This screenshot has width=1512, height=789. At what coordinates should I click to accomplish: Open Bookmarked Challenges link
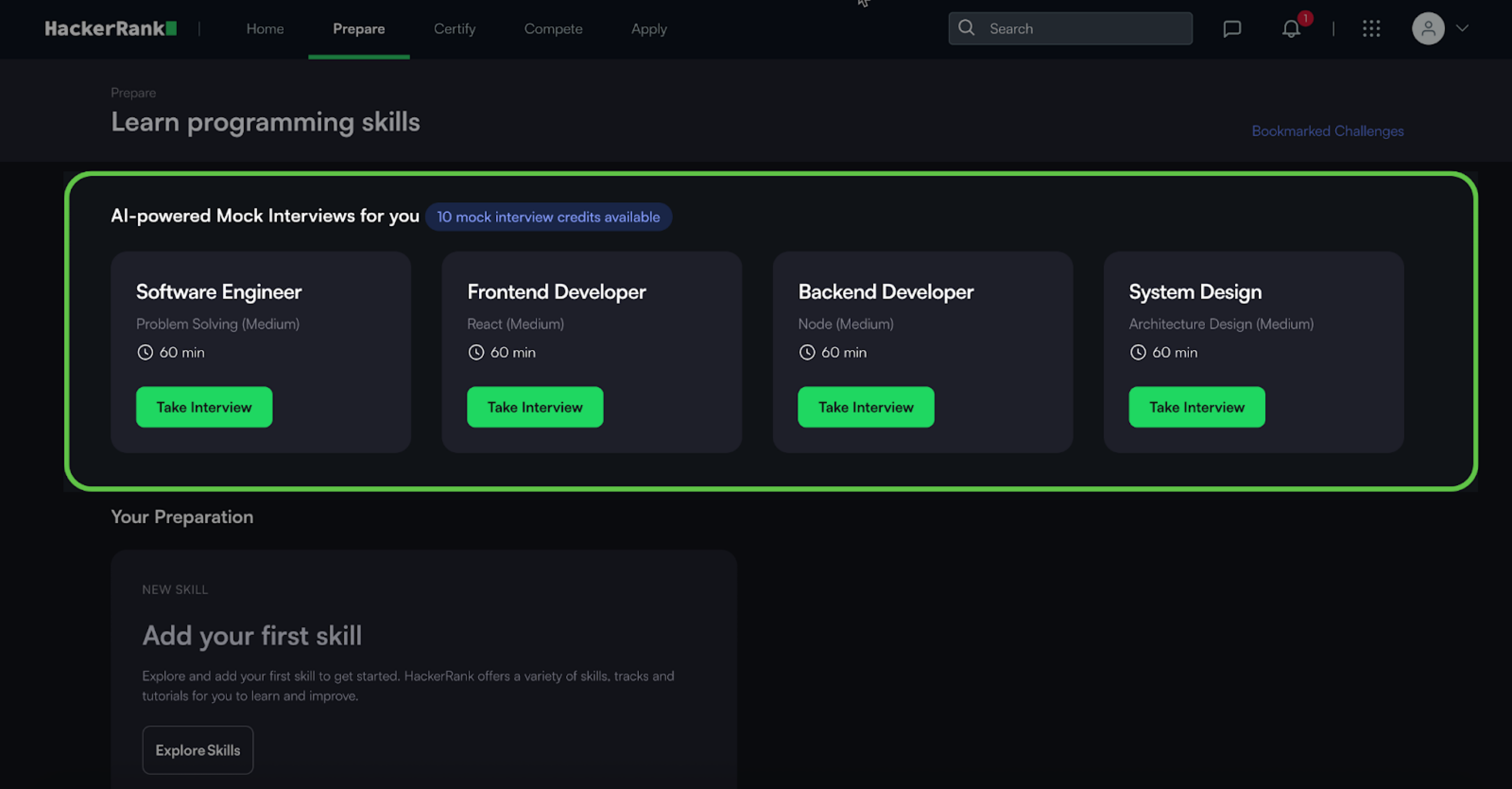1327,131
